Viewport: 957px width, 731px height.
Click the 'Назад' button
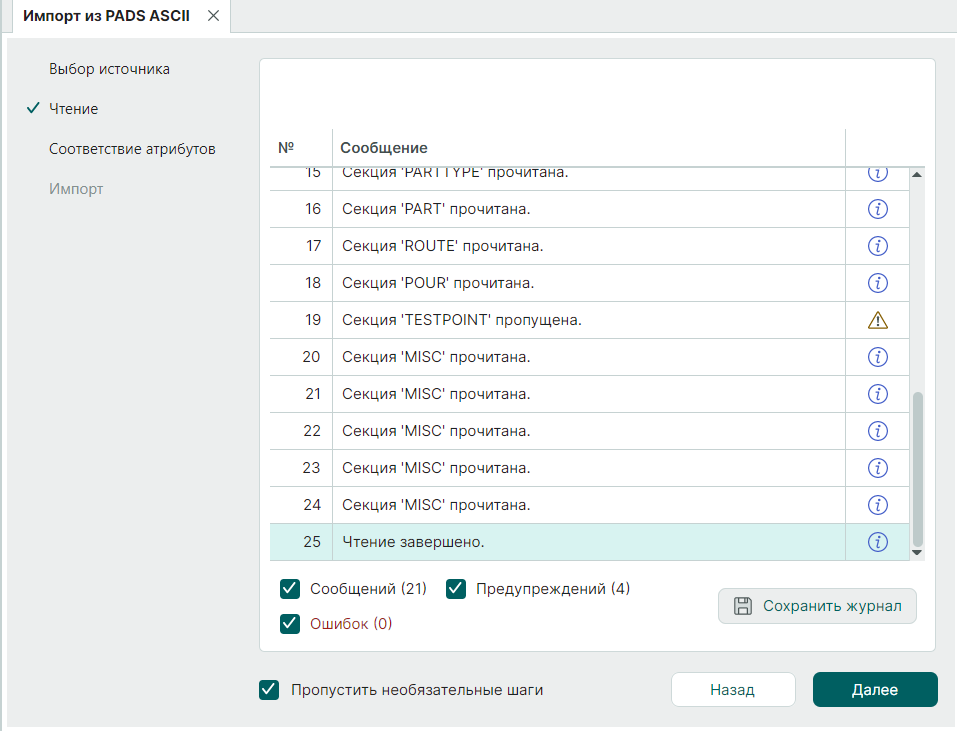(x=732, y=689)
